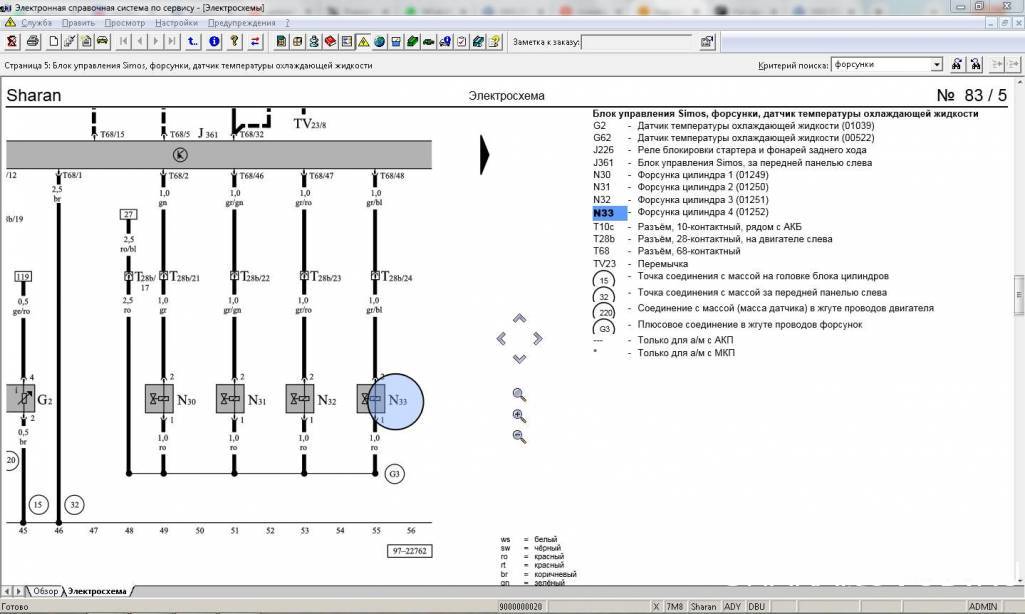Click the order note input field
Screen dimensions: 1025x614
coord(636,42)
